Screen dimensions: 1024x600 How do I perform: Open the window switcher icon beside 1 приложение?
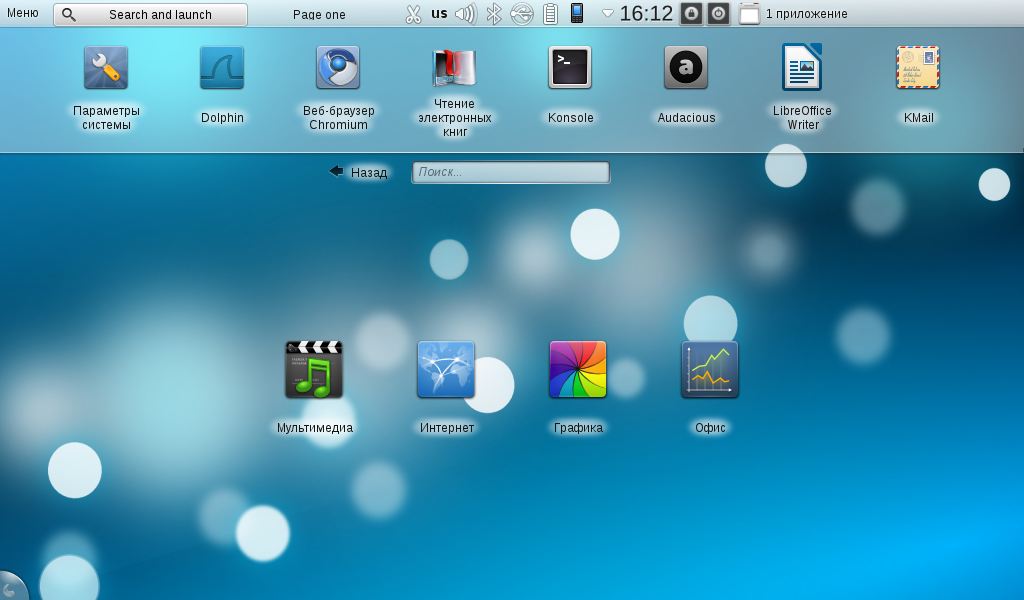click(x=749, y=14)
